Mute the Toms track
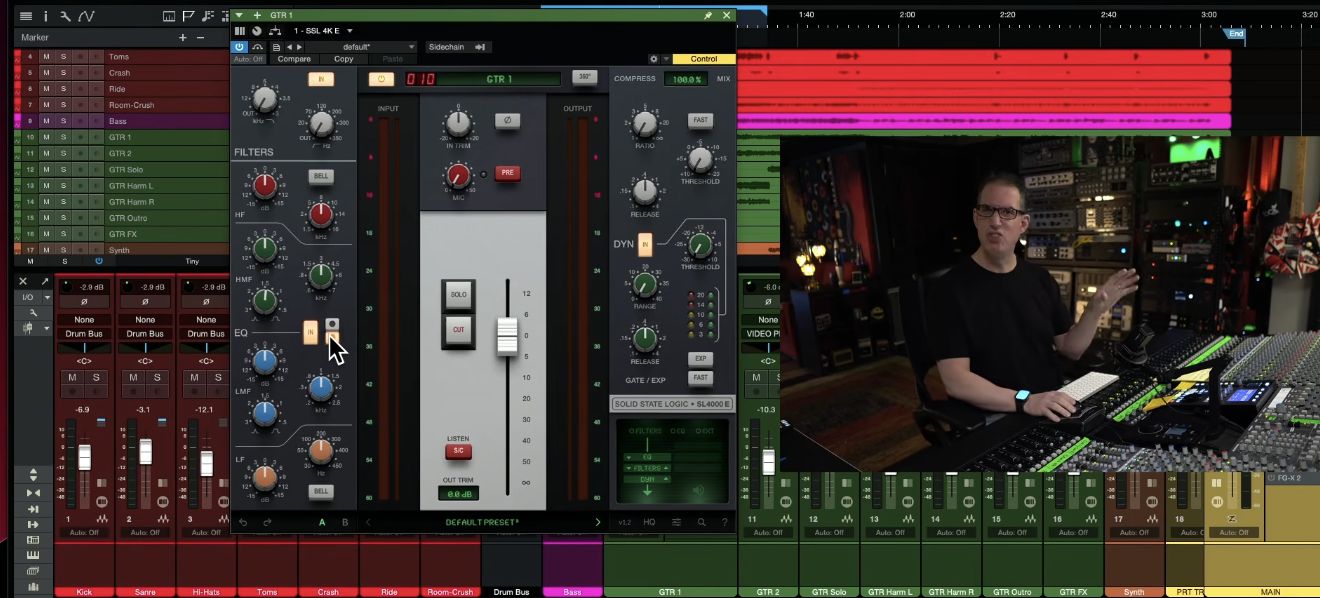Screen dimensions: 1320x598 click(x=46, y=57)
